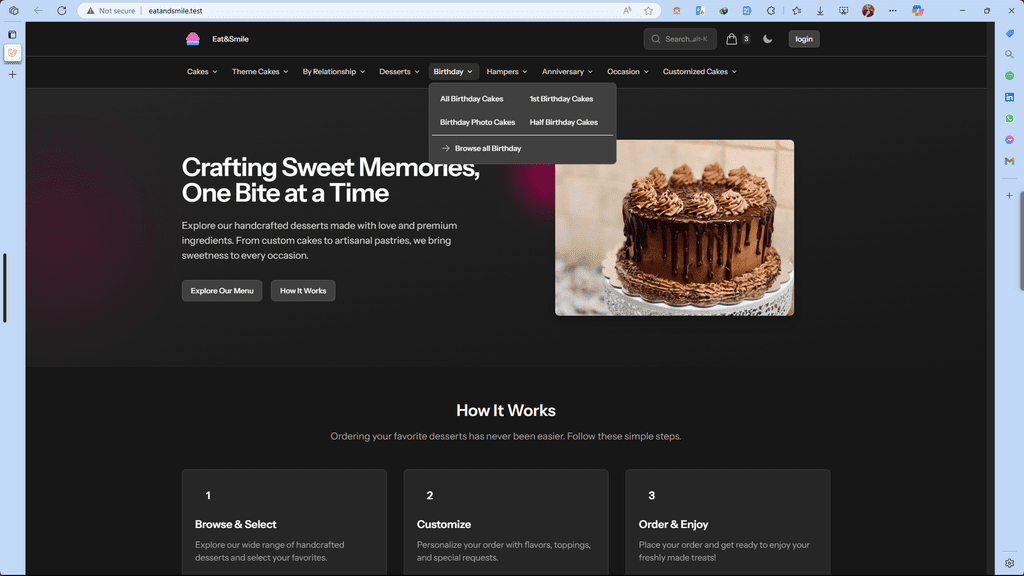Open the Desserts dropdown
This screenshot has height=576, width=1024.
pyautogui.click(x=399, y=71)
